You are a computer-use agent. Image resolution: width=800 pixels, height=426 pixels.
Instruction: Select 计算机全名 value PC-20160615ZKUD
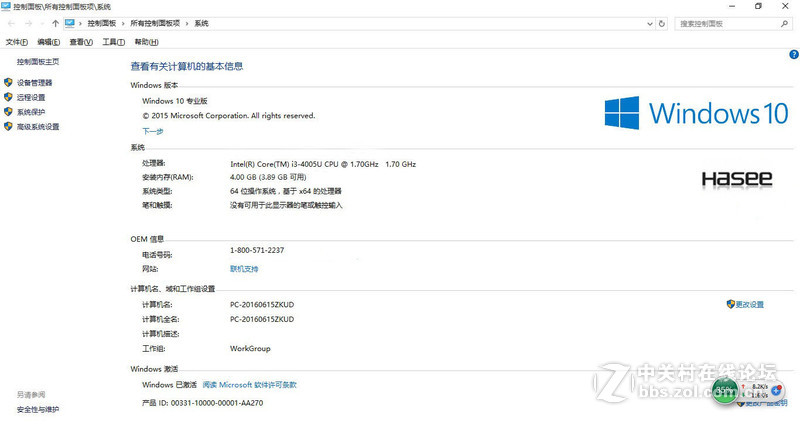pyautogui.click(x=262, y=319)
